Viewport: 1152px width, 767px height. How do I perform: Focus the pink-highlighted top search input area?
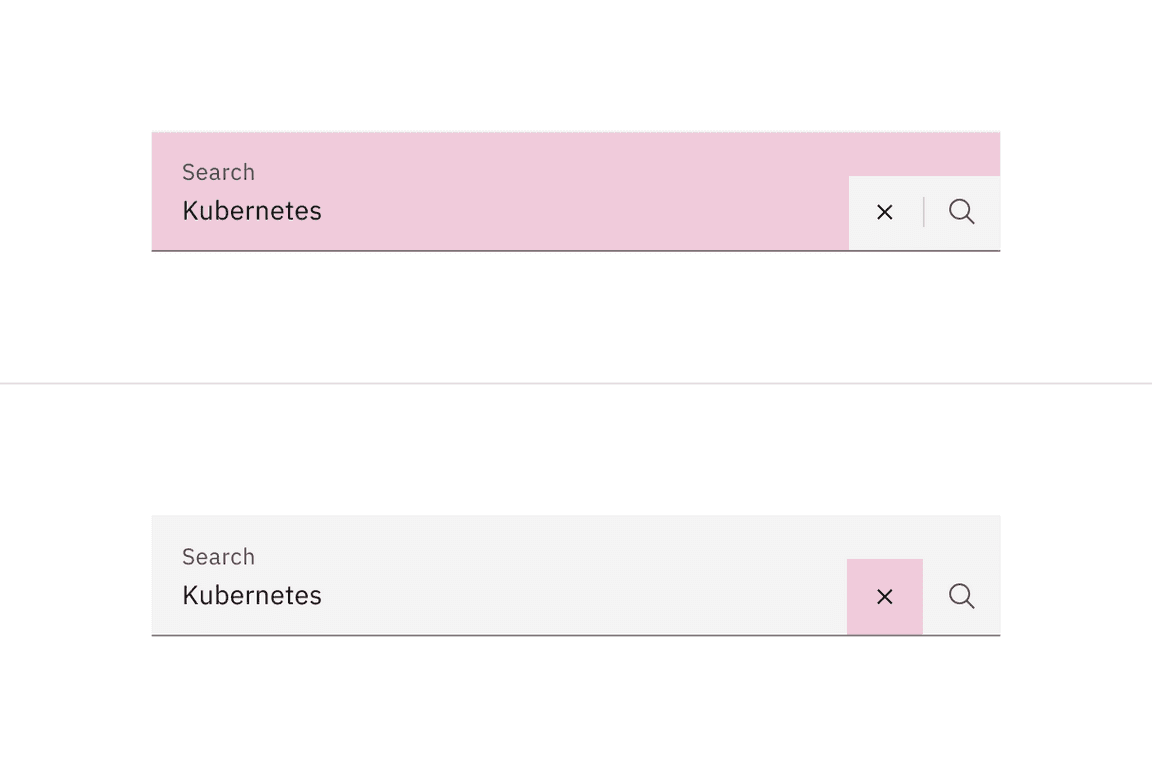pyautogui.click(x=500, y=190)
